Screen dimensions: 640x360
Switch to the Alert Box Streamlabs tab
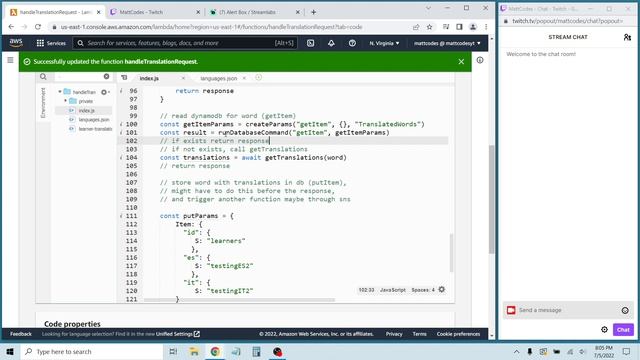pyautogui.click(x=255, y=12)
